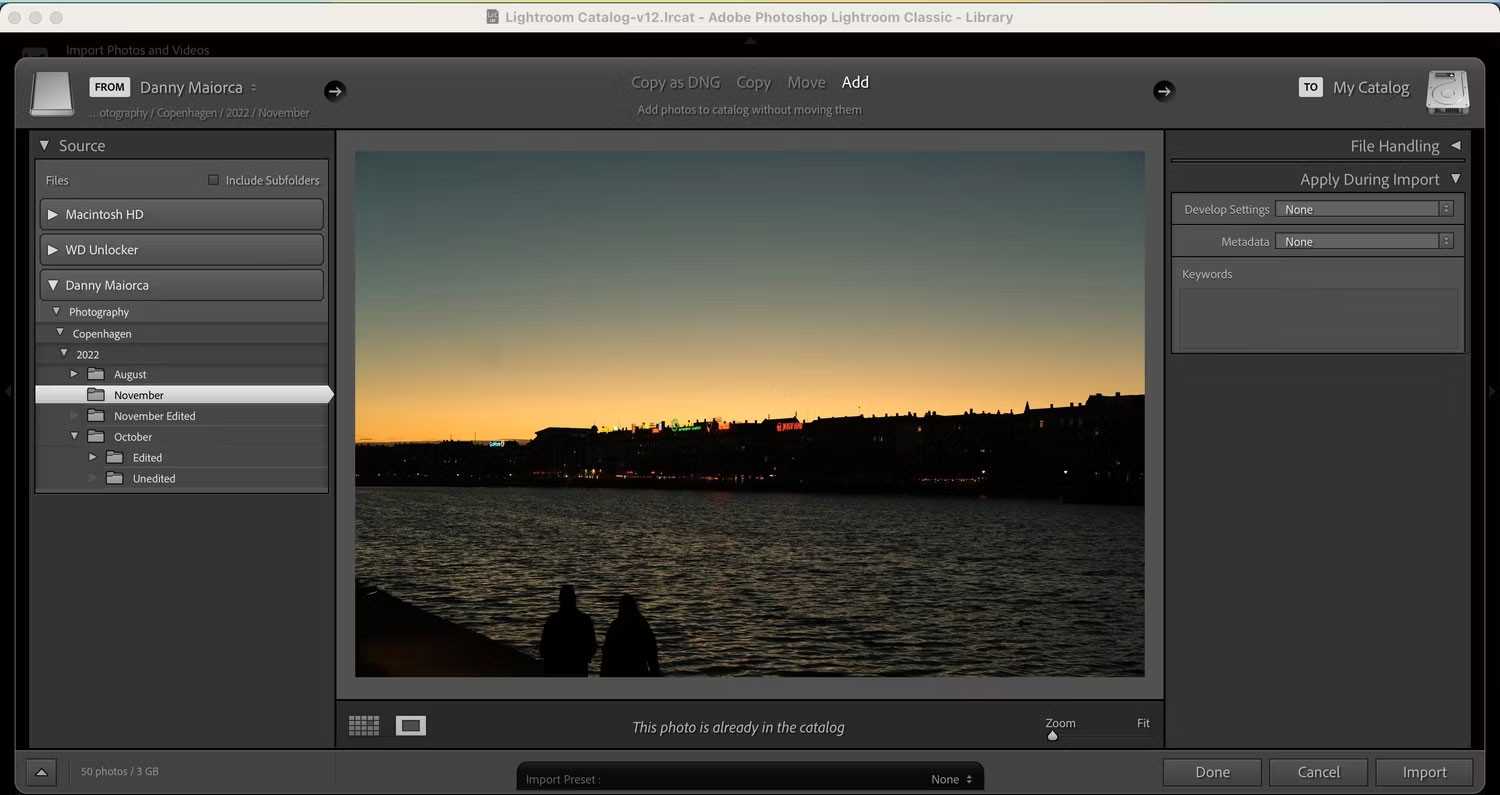Switch the import mode to Move

click(x=806, y=82)
